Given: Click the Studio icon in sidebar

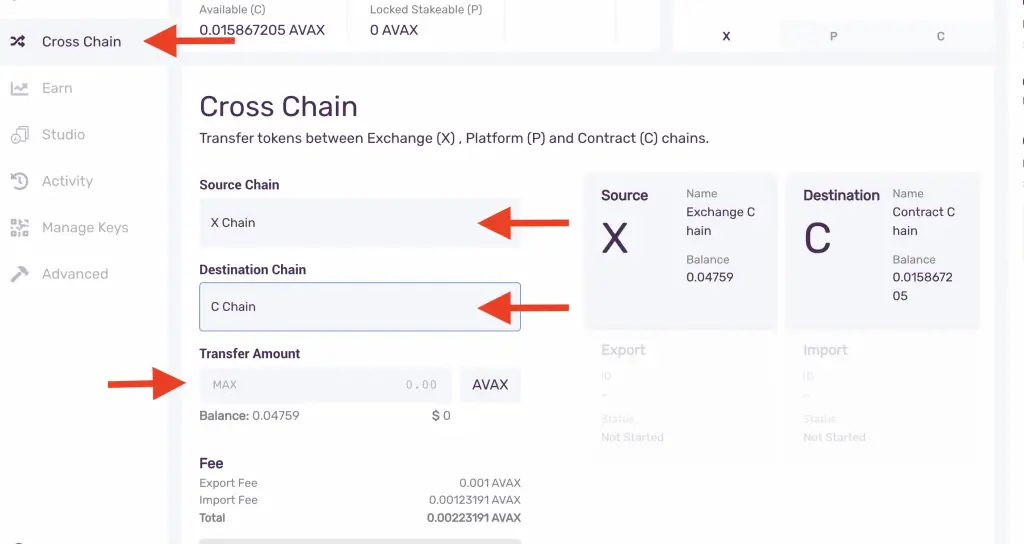Looking at the screenshot, I should coord(20,135).
